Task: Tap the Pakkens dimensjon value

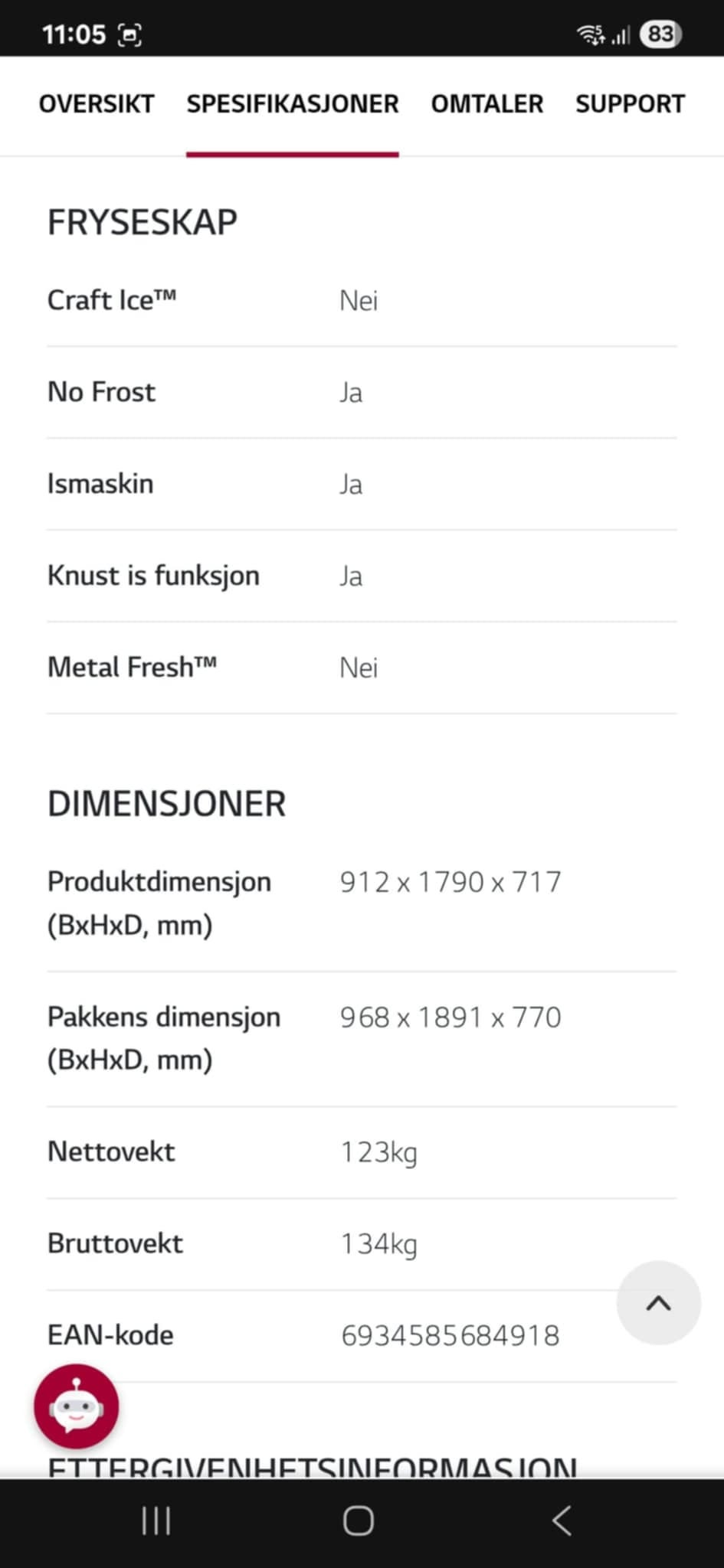Action: point(450,1018)
